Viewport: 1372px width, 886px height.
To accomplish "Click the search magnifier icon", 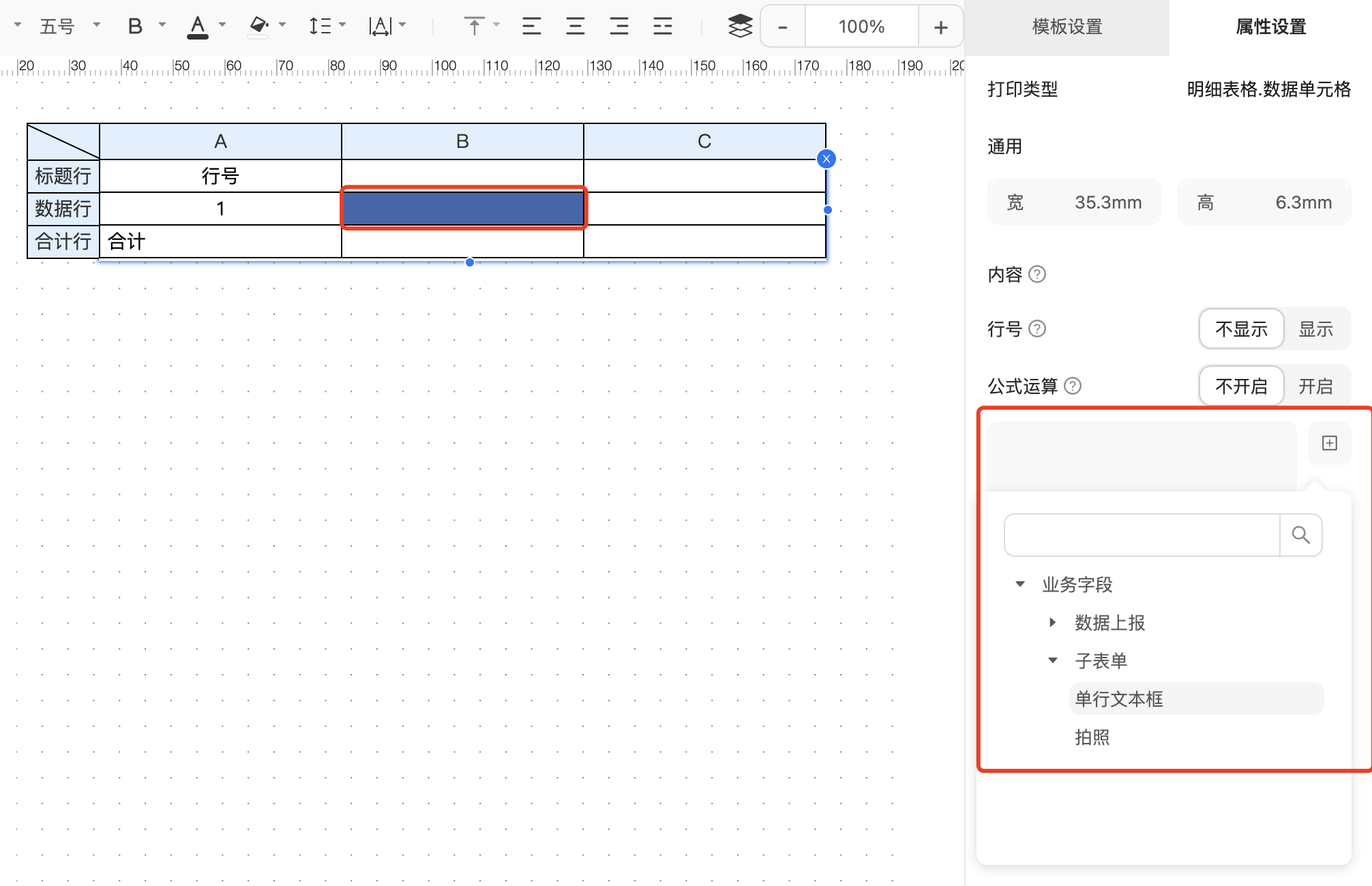I will pyautogui.click(x=1301, y=535).
